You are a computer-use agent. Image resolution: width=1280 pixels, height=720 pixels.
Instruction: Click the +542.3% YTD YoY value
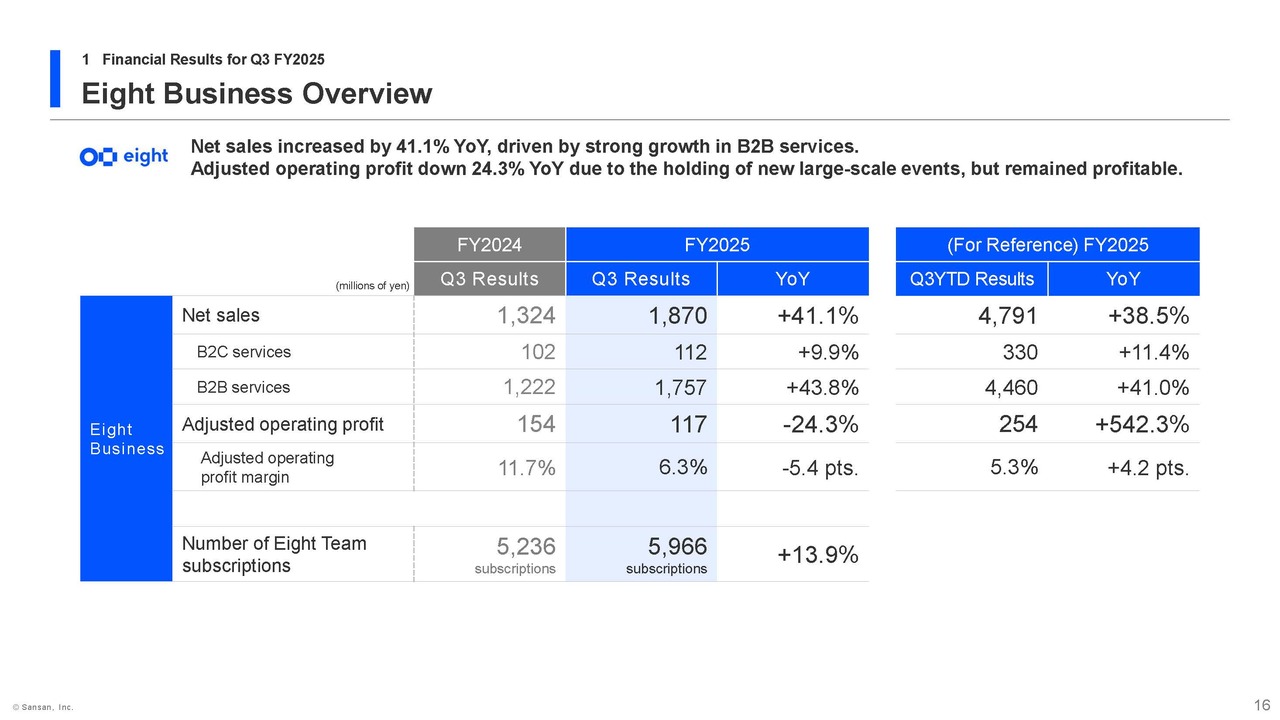point(1141,425)
